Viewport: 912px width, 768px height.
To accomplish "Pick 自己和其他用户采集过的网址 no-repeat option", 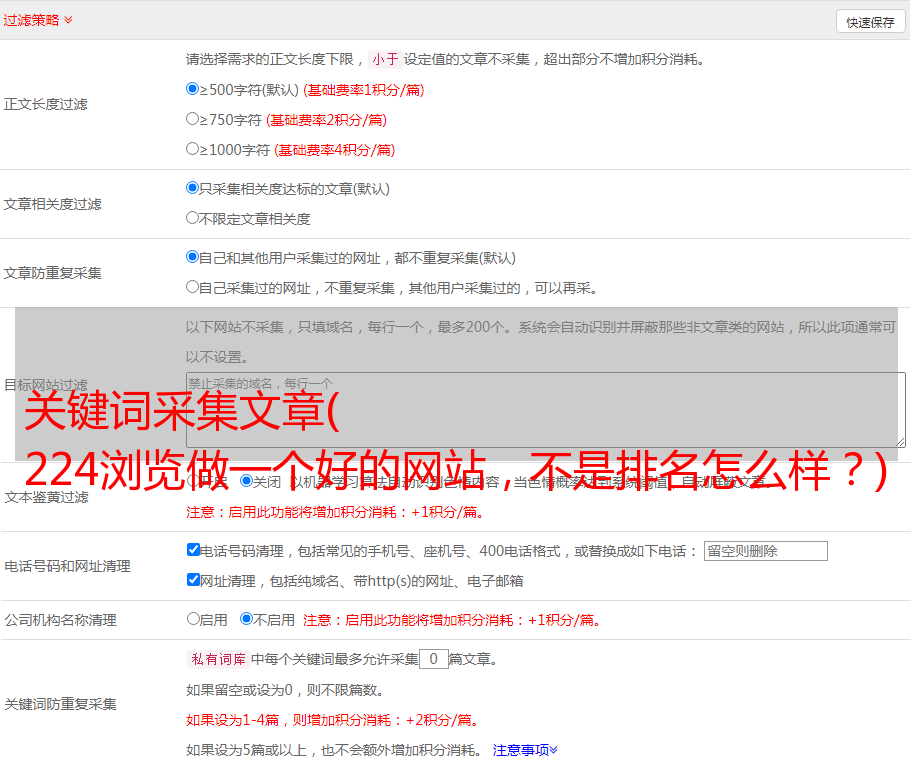I will coord(193,257).
